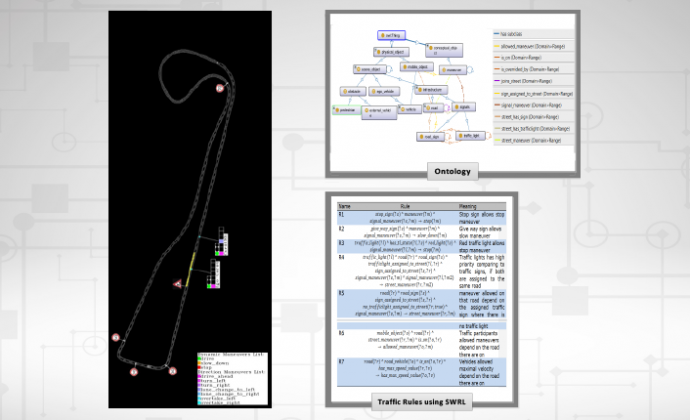Screen dimensions: 690x420
Task: Select the signals class node
Action: click(464, 107)
